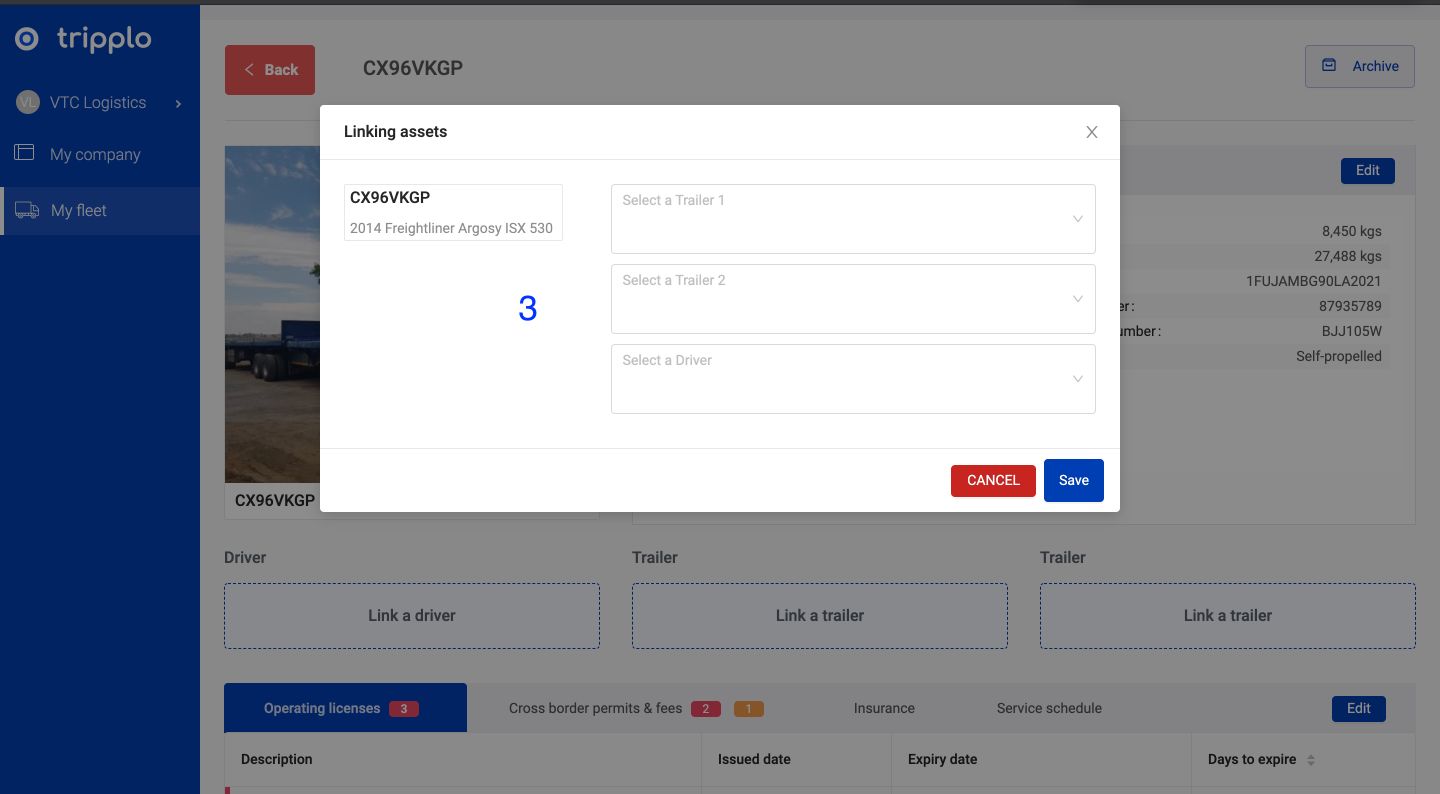
Task: Click the VL avatar icon
Action: pos(27,102)
